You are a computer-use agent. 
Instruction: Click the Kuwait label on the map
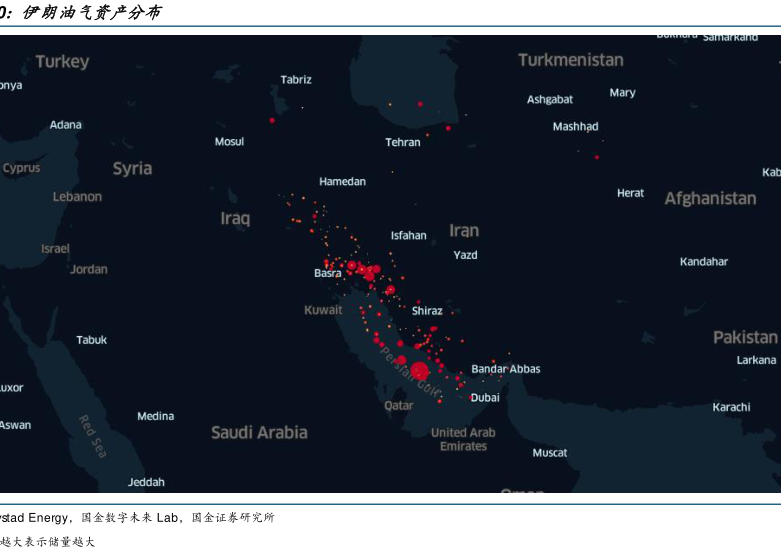pyautogui.click(x=323, y=310)
